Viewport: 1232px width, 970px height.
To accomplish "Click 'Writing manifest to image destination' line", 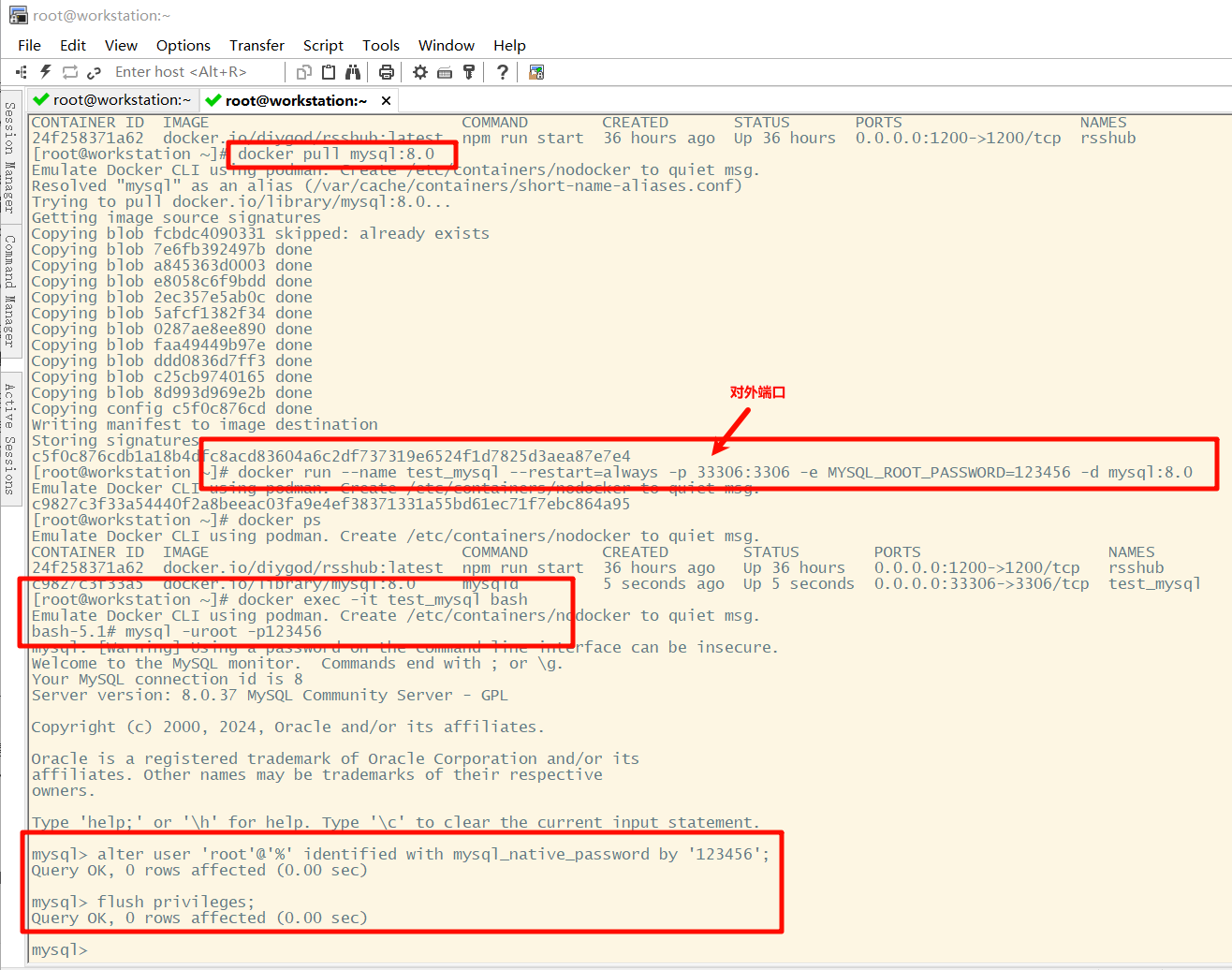I will 205,424.
